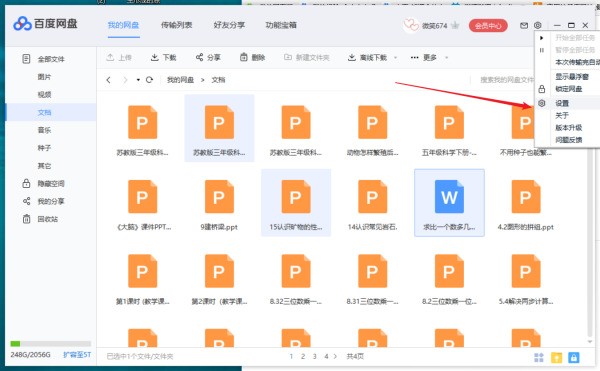
Task: Click 文档 in the breadcrumb
Action: click(218, 80)
